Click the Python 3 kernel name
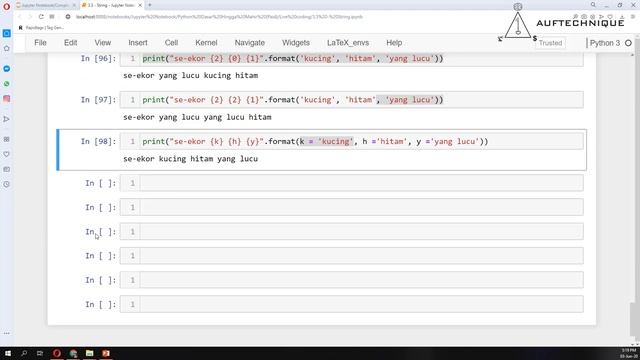 tap(605, 43)
